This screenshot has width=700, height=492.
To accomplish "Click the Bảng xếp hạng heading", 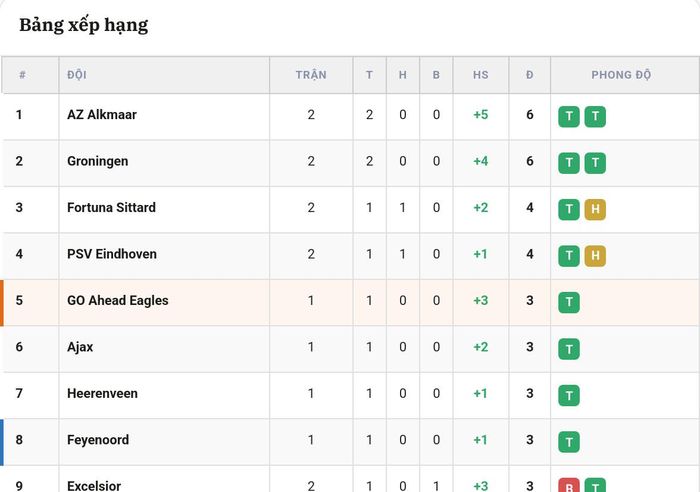I will tap(83, 25).
